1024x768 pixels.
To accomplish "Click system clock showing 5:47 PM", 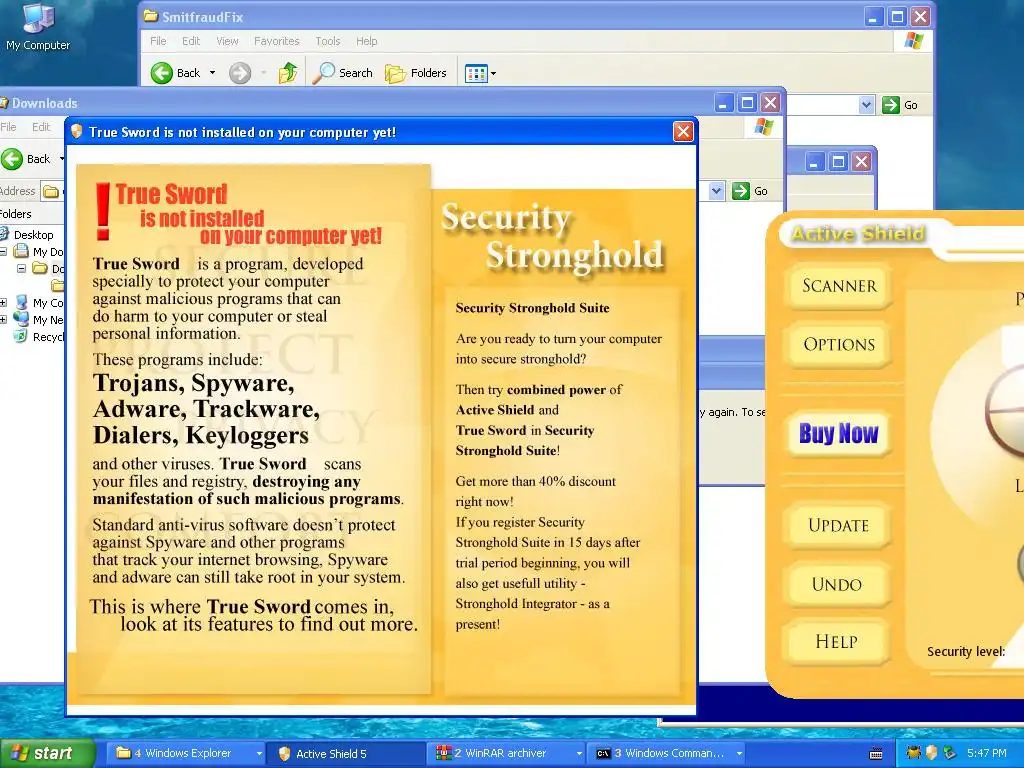I will point(987,753).
